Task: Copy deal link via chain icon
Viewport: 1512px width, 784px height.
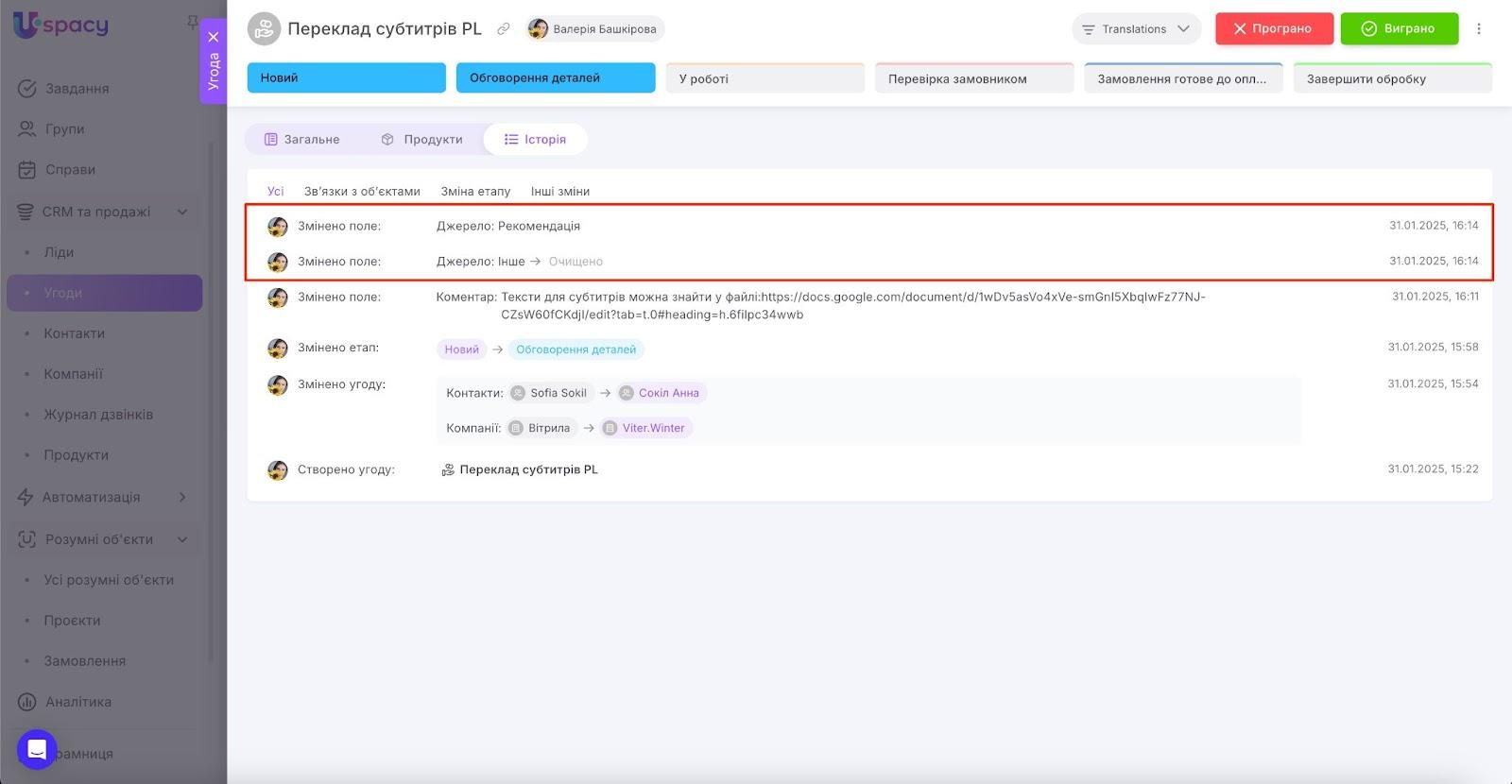Action: click(x=504, y=29)
